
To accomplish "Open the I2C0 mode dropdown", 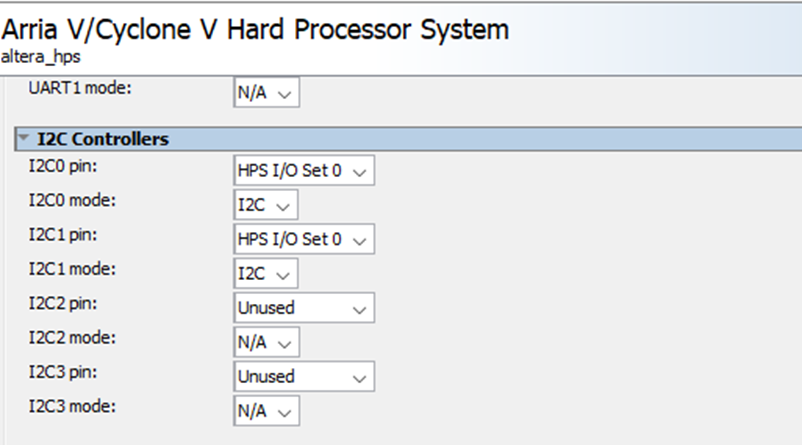I will point(266,206).
